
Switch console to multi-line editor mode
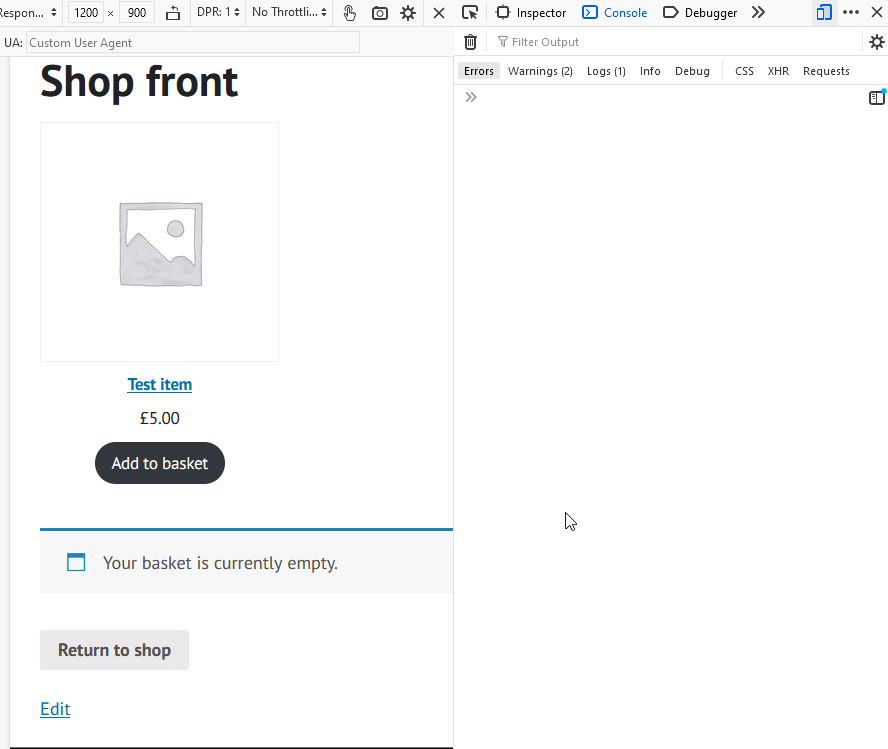point(877,97)
